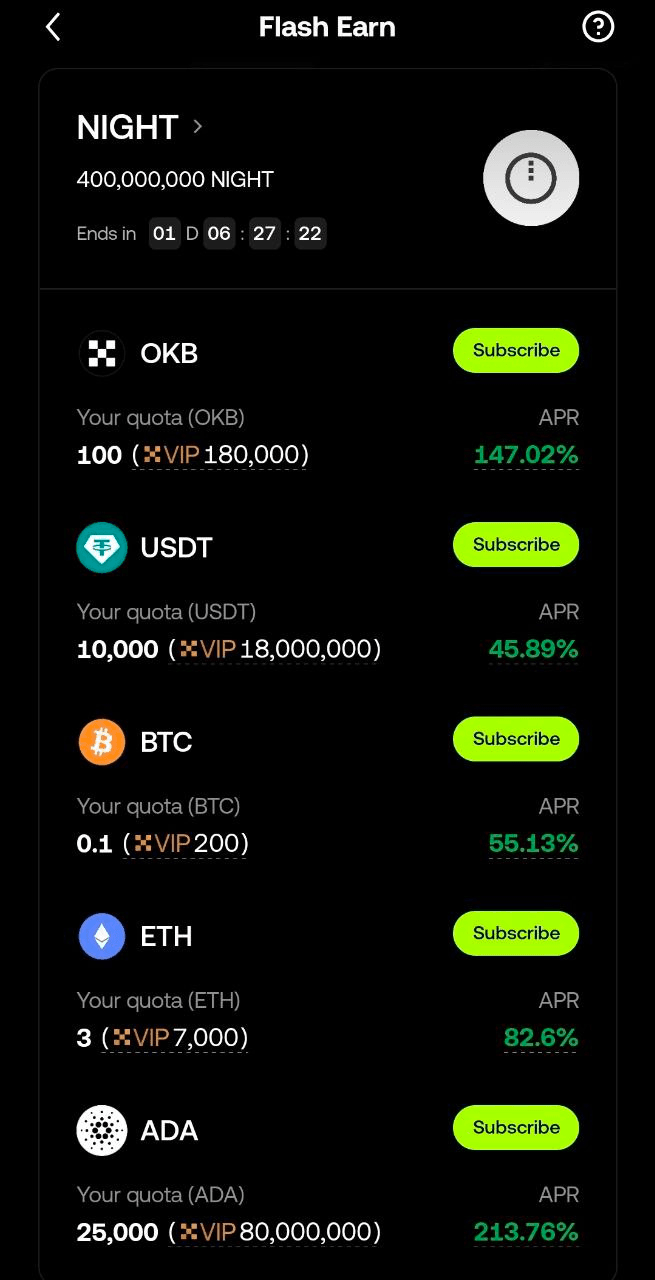Open the help icon in the header
Screen dimensions: 655x1280
point(598,27)
